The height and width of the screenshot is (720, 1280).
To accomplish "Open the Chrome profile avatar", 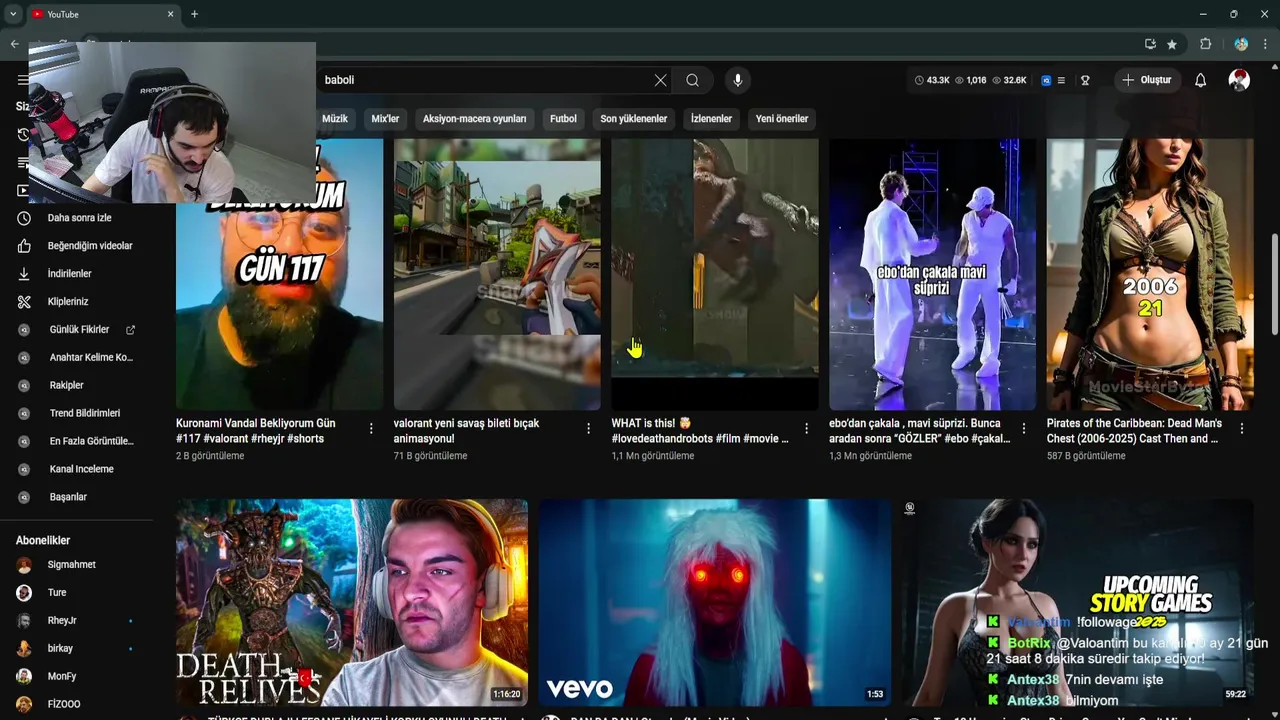I will click(x=1241, y=44).
